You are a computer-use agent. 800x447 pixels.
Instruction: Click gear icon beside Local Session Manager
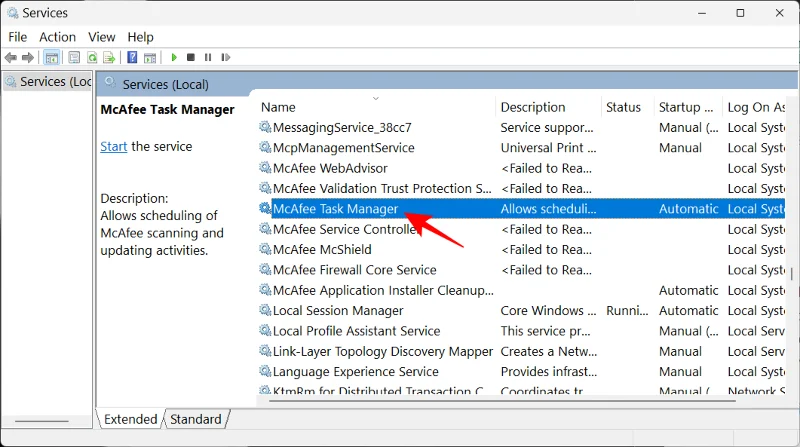[x=265, y=310]
